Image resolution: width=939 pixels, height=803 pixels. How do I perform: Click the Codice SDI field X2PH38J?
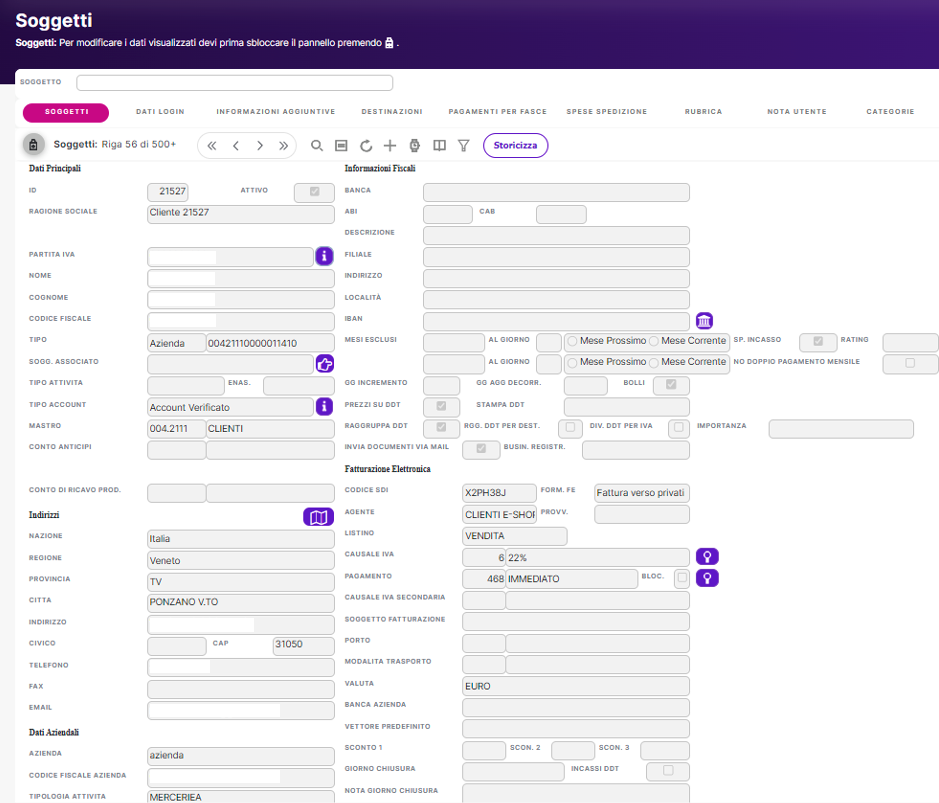499,493
